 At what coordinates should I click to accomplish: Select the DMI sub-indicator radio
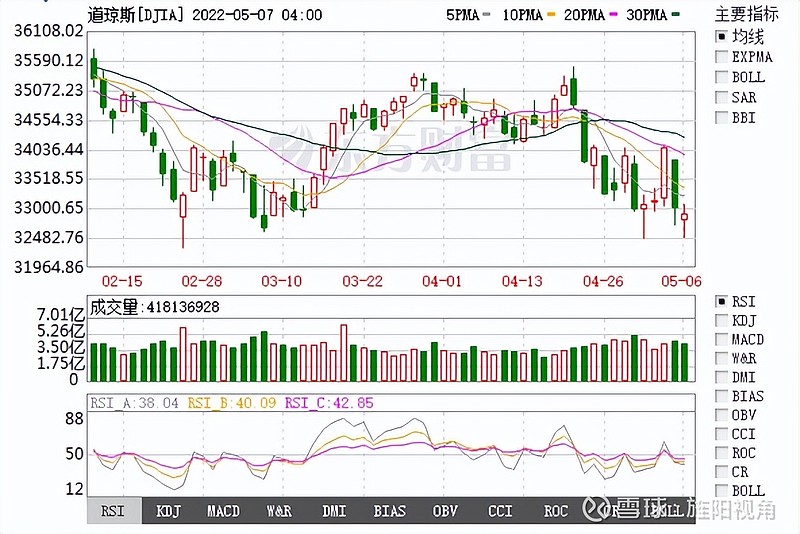pyautogui.click(x=721, y=377)
